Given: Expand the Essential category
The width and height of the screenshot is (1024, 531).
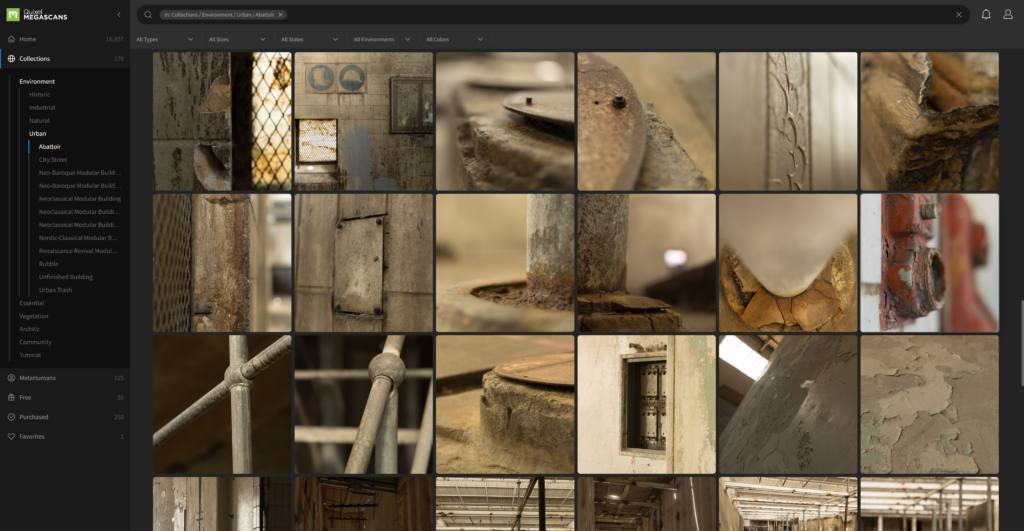Looking at the screenshot, I should 31,303.
